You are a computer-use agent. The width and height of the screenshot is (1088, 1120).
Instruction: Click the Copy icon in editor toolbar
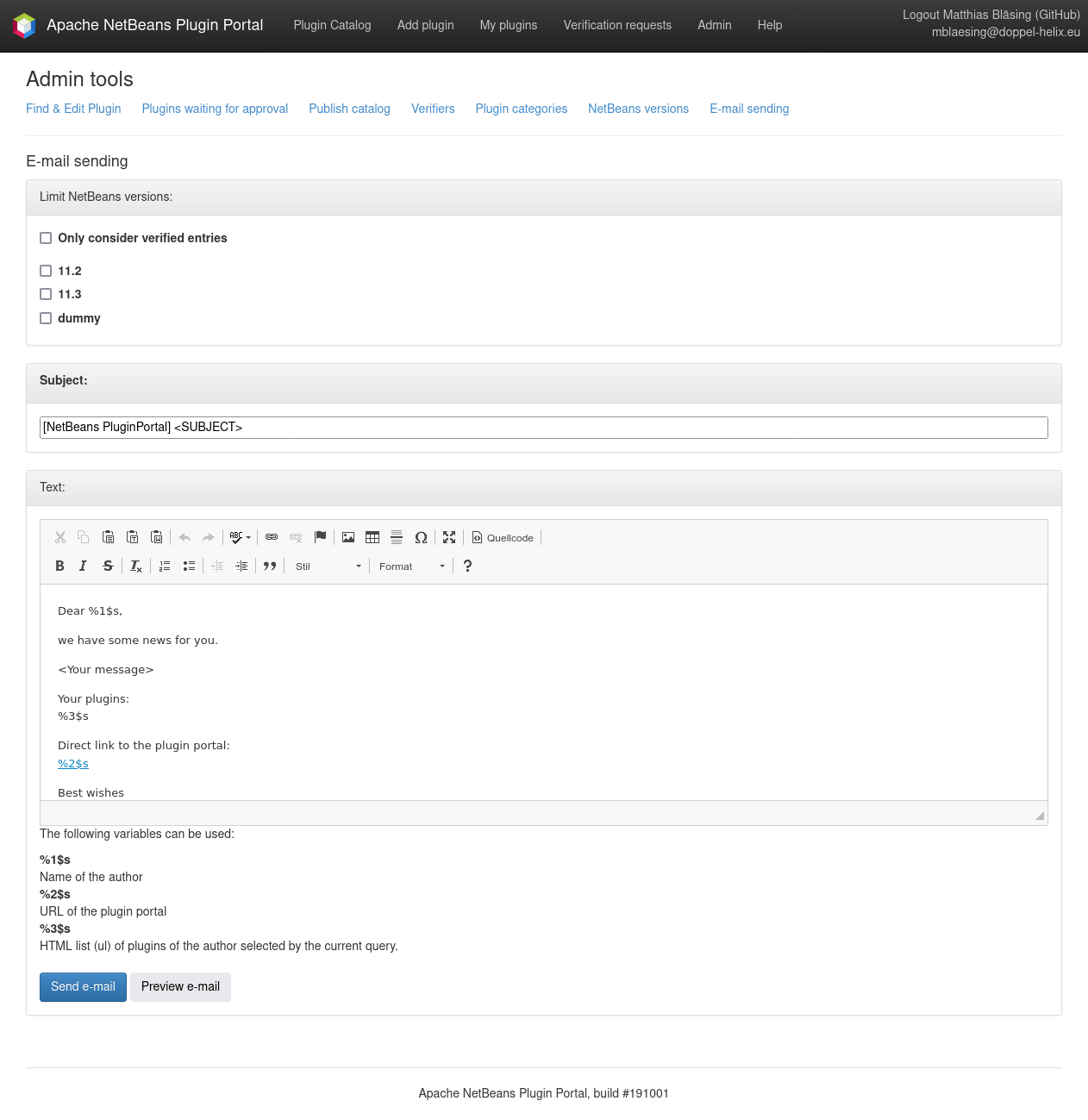84,537
